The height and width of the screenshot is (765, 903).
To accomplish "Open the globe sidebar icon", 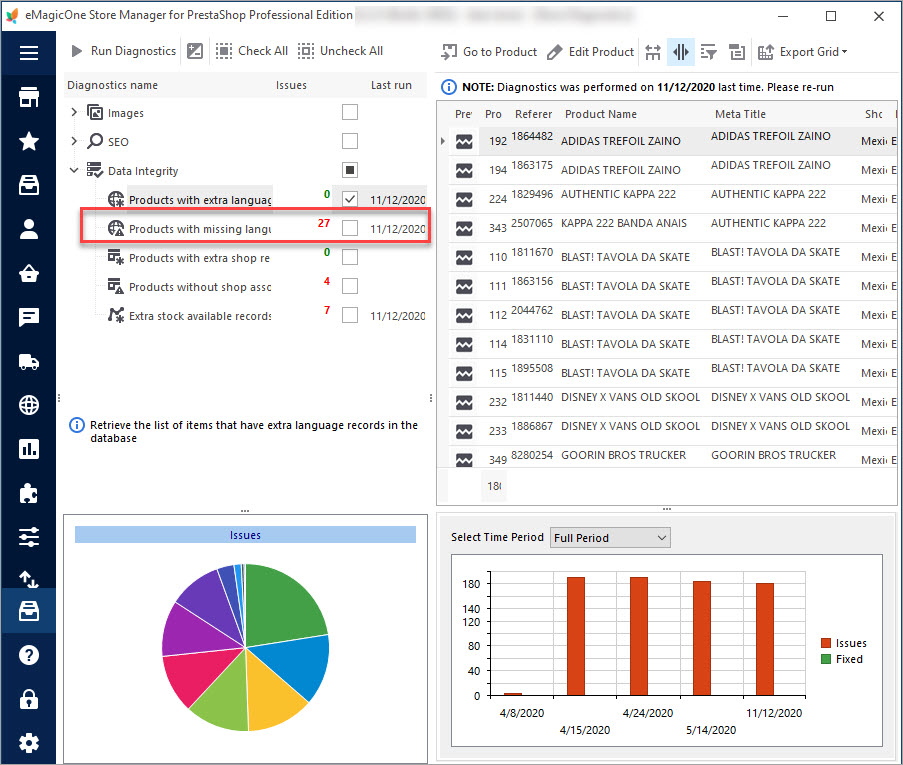I will (29, 405).
